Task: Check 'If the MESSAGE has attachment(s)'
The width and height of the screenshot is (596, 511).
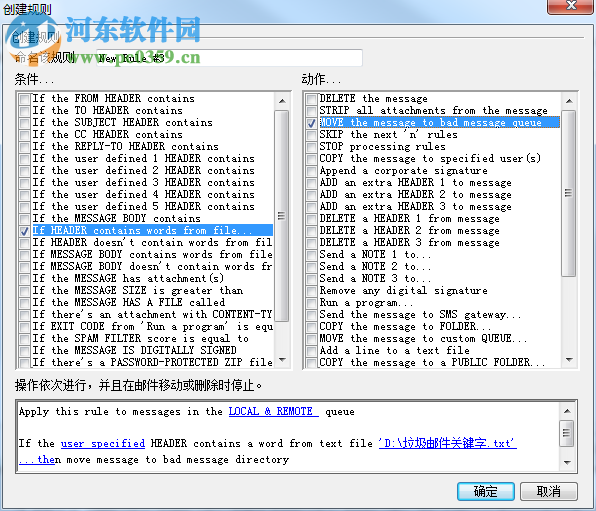Action: click(x=24, y=279)
